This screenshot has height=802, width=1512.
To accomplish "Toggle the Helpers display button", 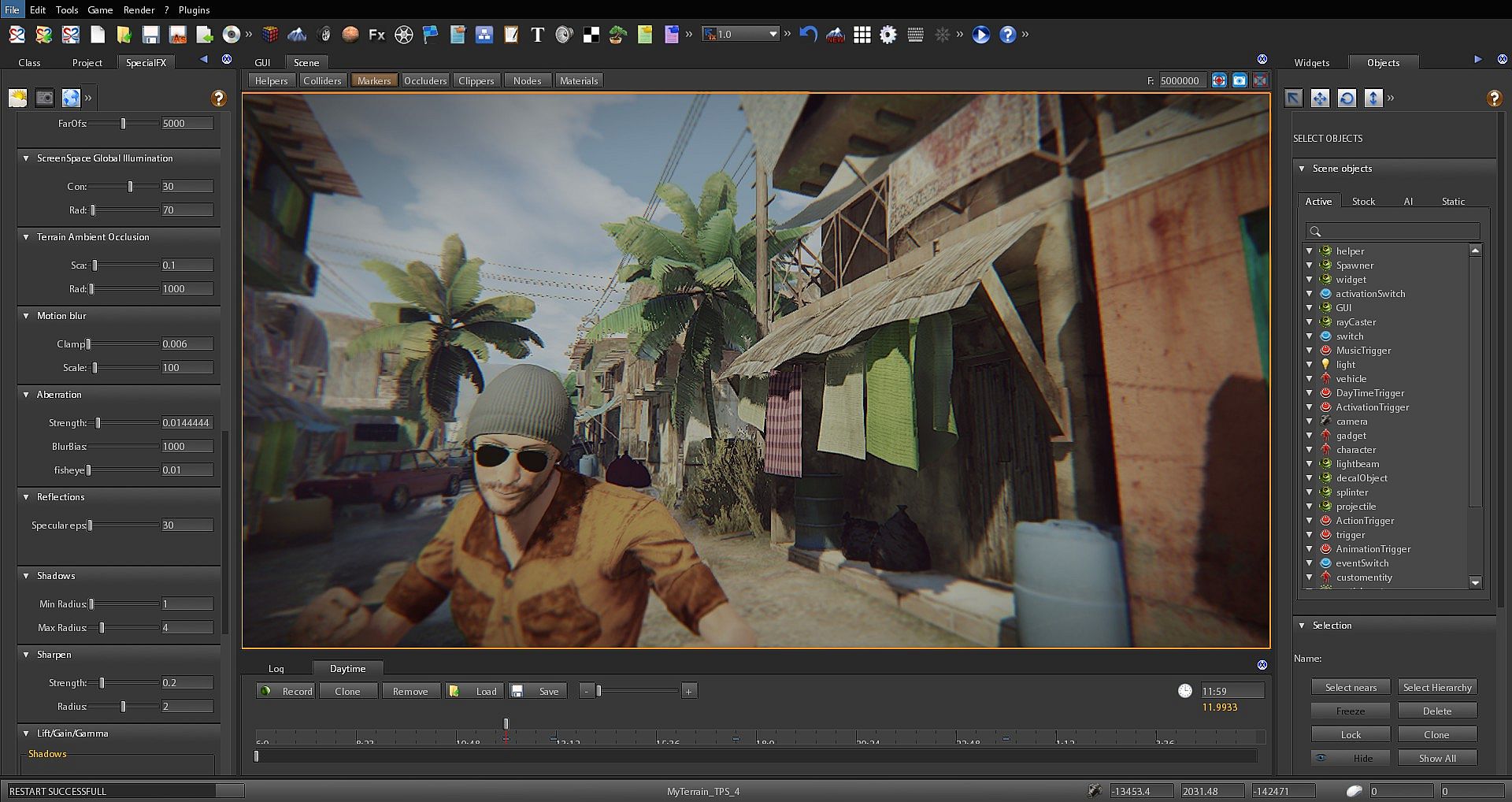I will (x=271, y=80).
